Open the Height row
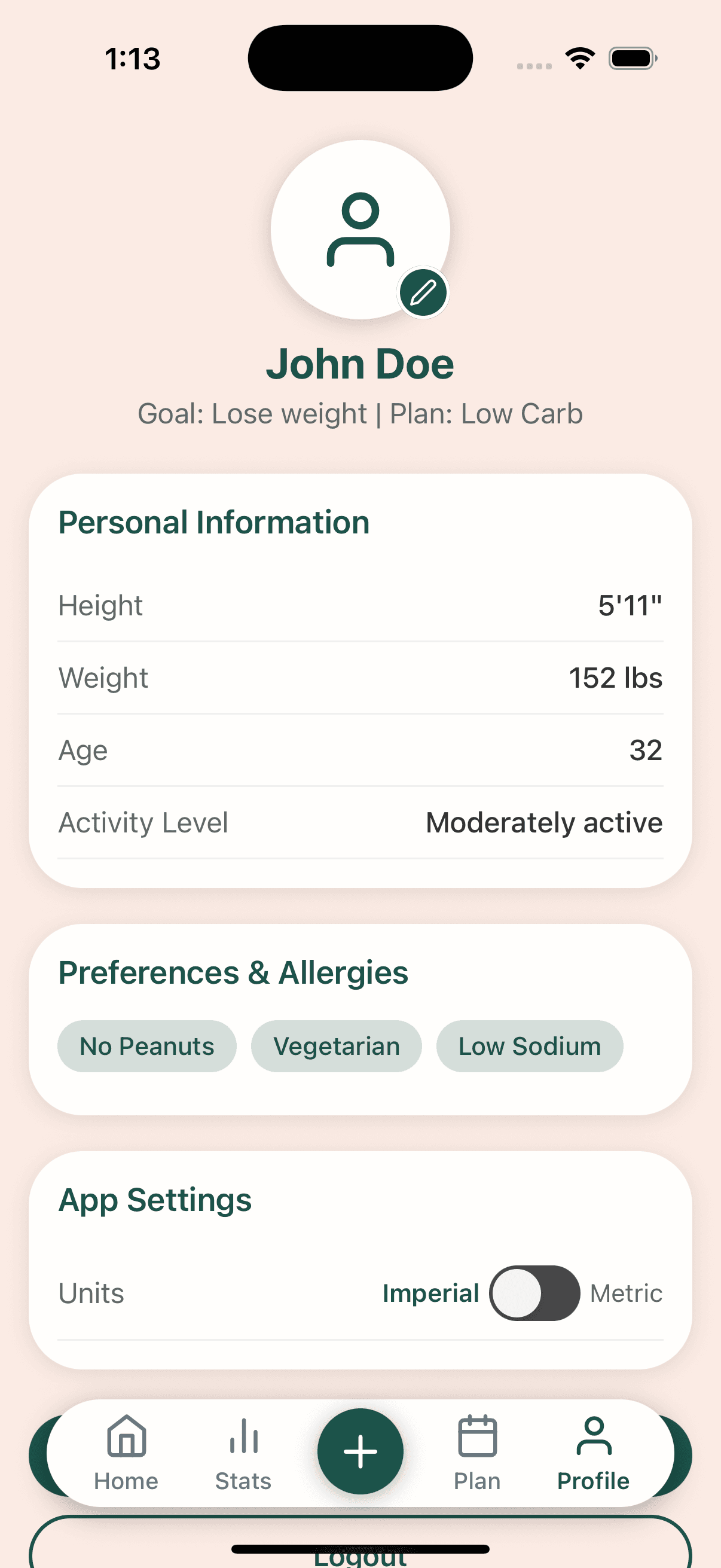Image resolution: width=721 pixels, height=1568 pixels. click(359, 606)
